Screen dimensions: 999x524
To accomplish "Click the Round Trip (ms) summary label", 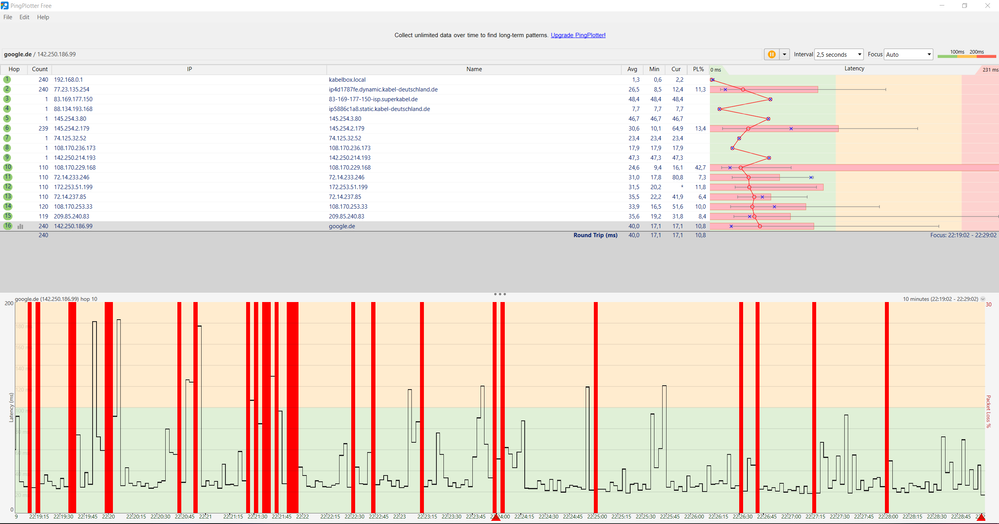I will click(595, 235).
